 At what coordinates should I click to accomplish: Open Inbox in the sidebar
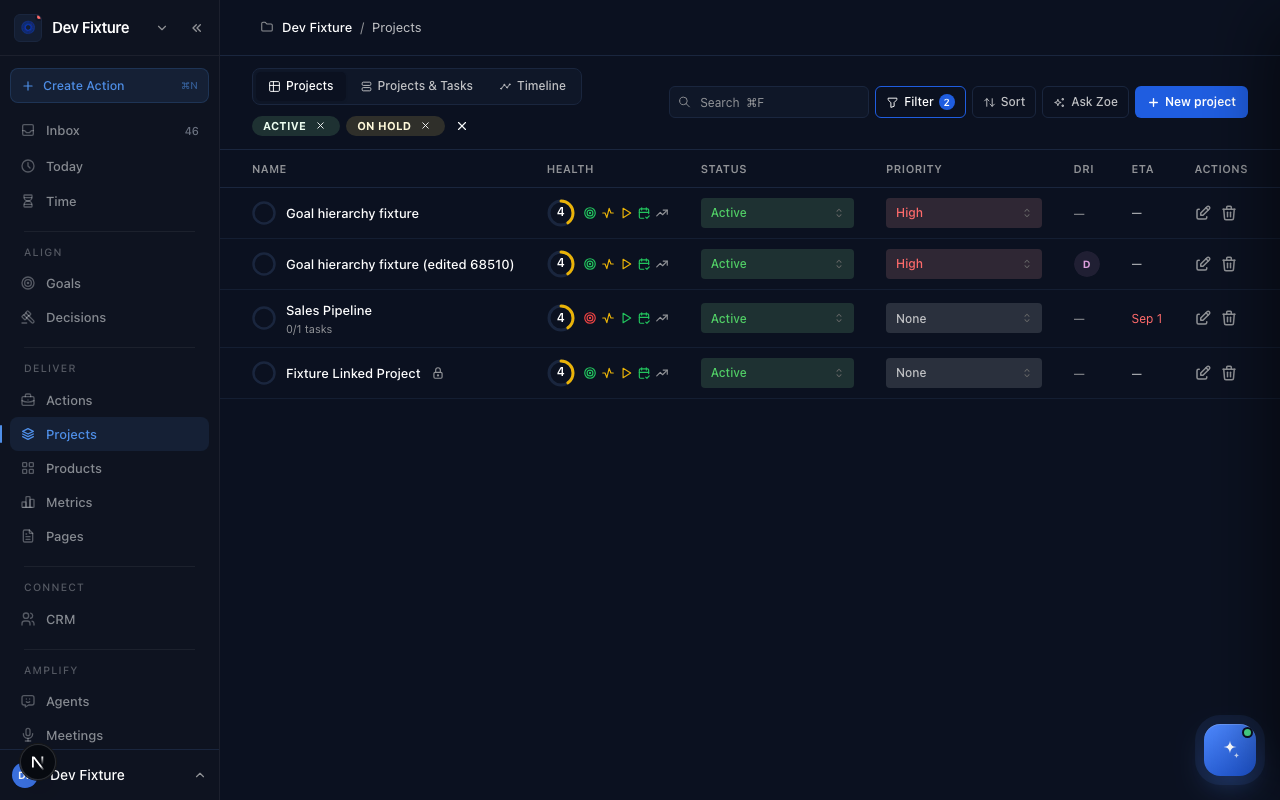pyautogui.click(x=109, y=131)
